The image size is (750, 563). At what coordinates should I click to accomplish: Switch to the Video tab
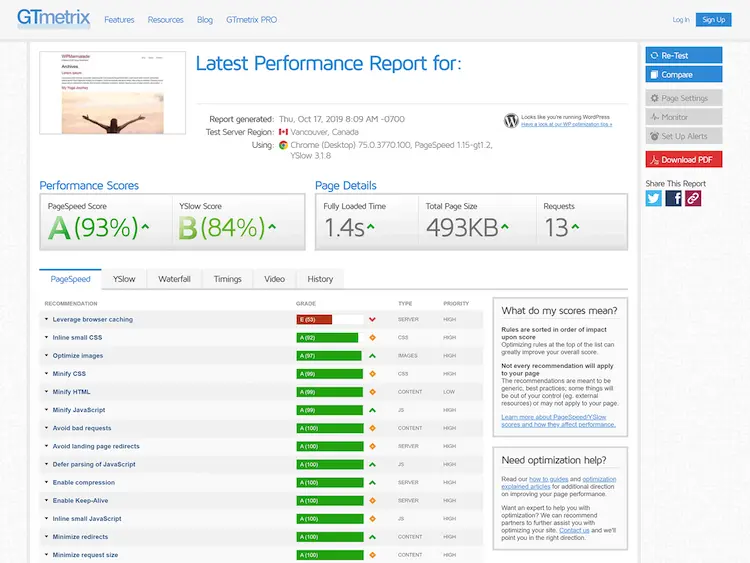coord(274,279)
